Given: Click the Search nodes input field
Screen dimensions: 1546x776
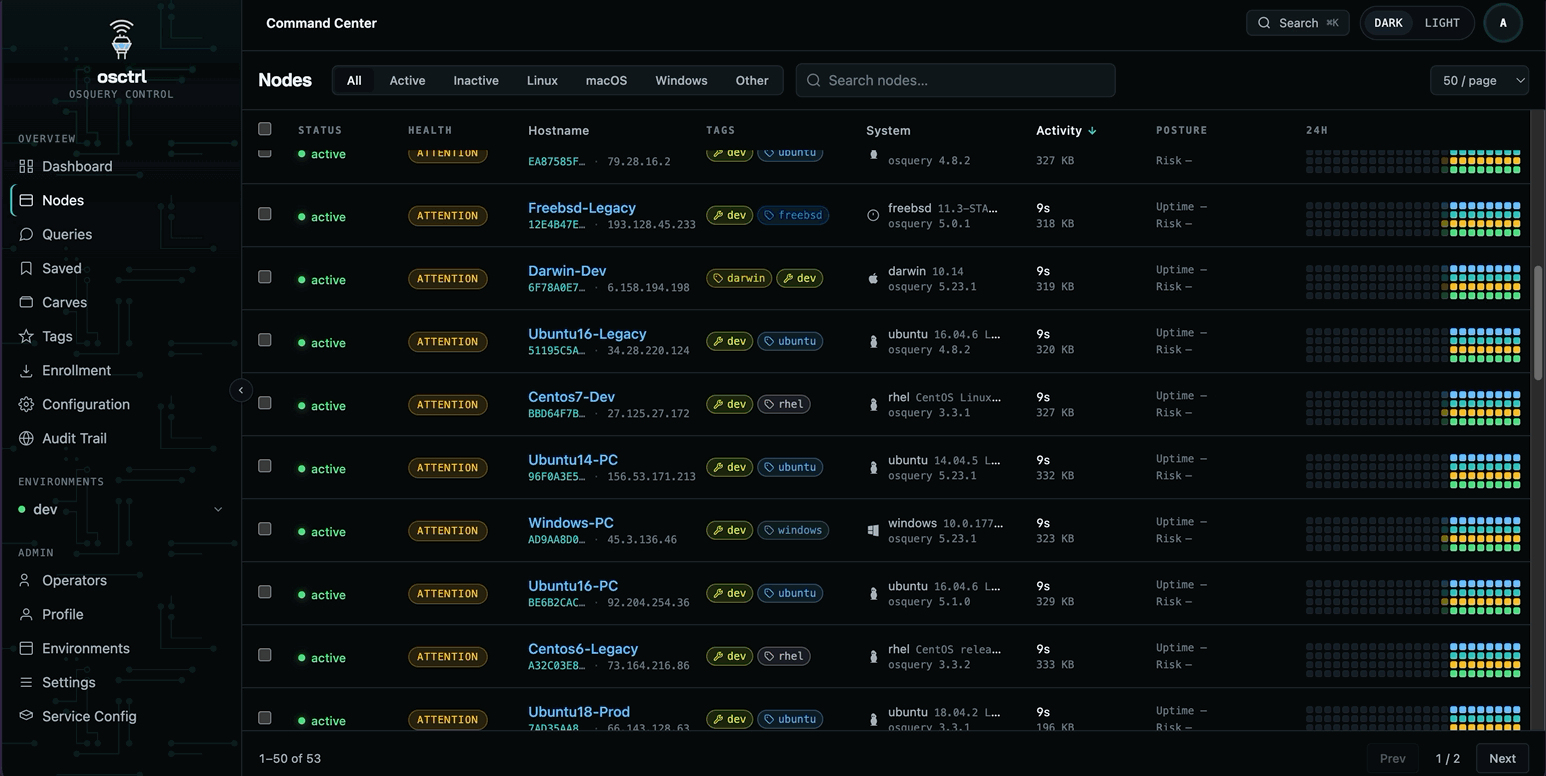Looking at the screenshot, I should [x=955, y=80].
